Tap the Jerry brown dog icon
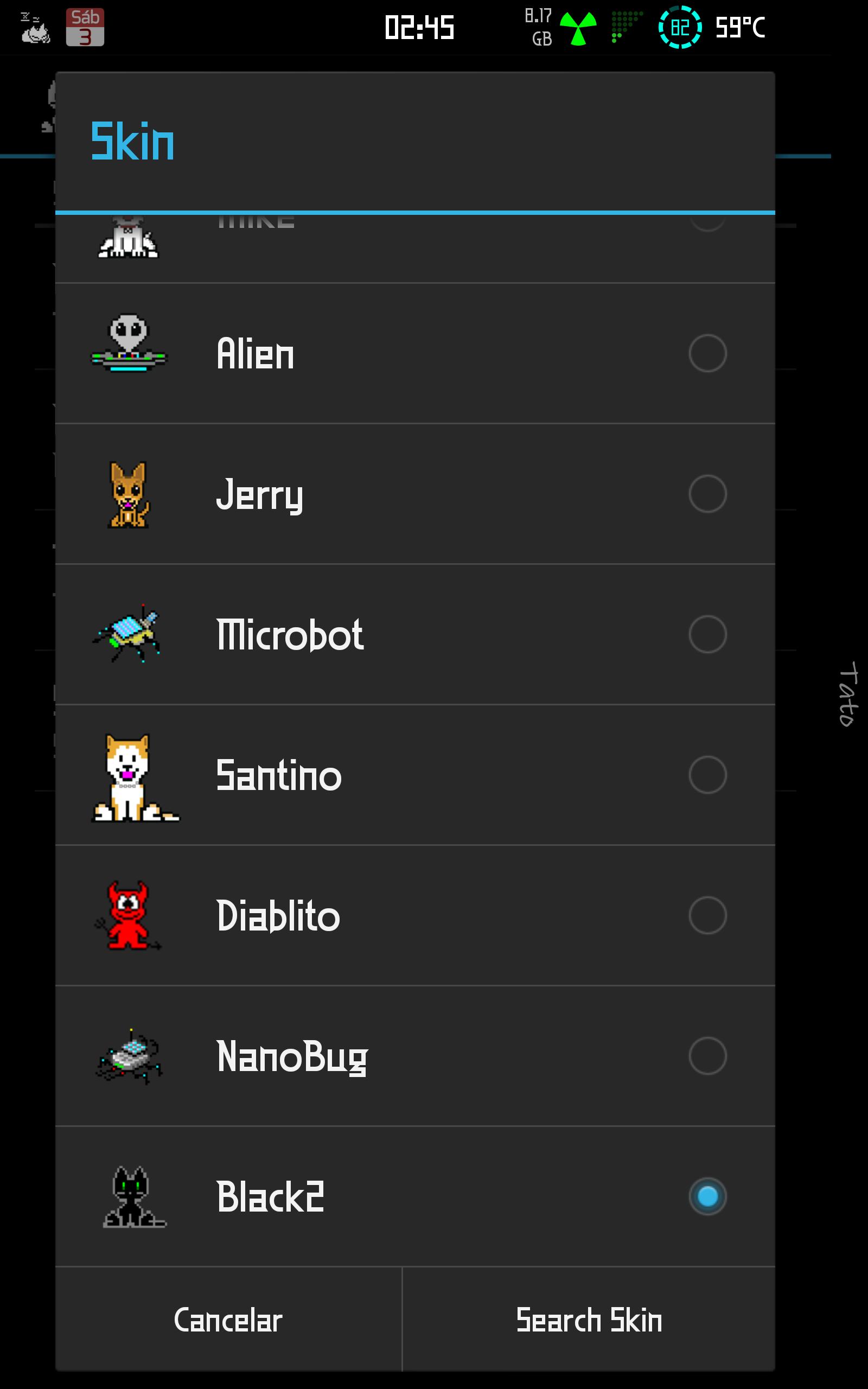Viewport: 868px width, 1389px height. coord(129,494)
